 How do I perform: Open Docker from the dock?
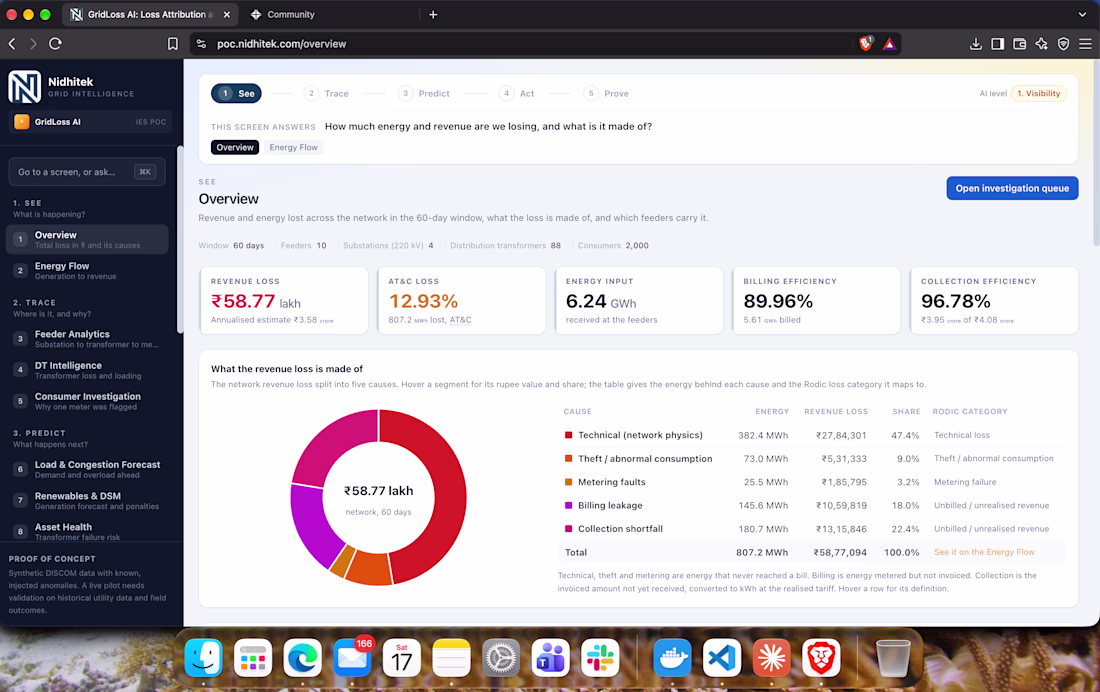(x=672, y=658)
